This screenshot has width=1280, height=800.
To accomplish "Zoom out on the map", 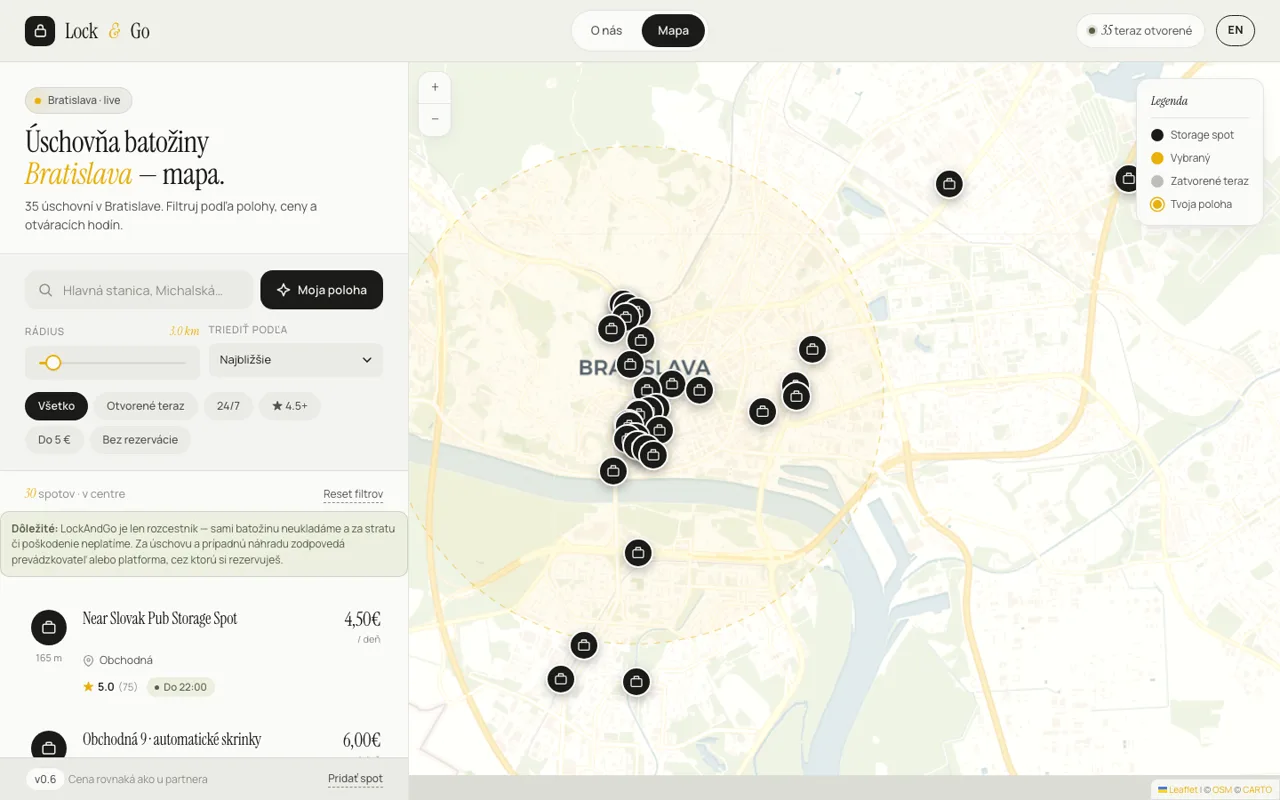I will coord(435,119).
